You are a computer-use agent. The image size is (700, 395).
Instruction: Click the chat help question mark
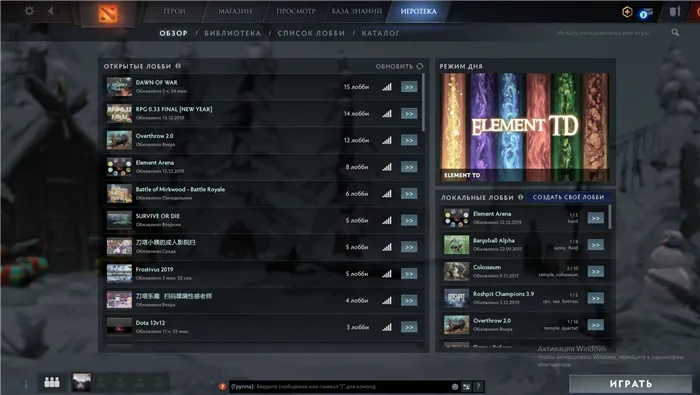[x=478, y=387]
